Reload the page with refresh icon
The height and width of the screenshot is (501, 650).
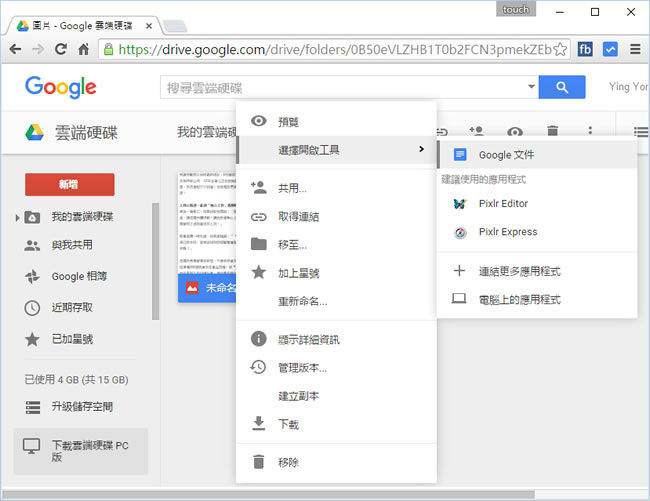[x=61, y=49]
